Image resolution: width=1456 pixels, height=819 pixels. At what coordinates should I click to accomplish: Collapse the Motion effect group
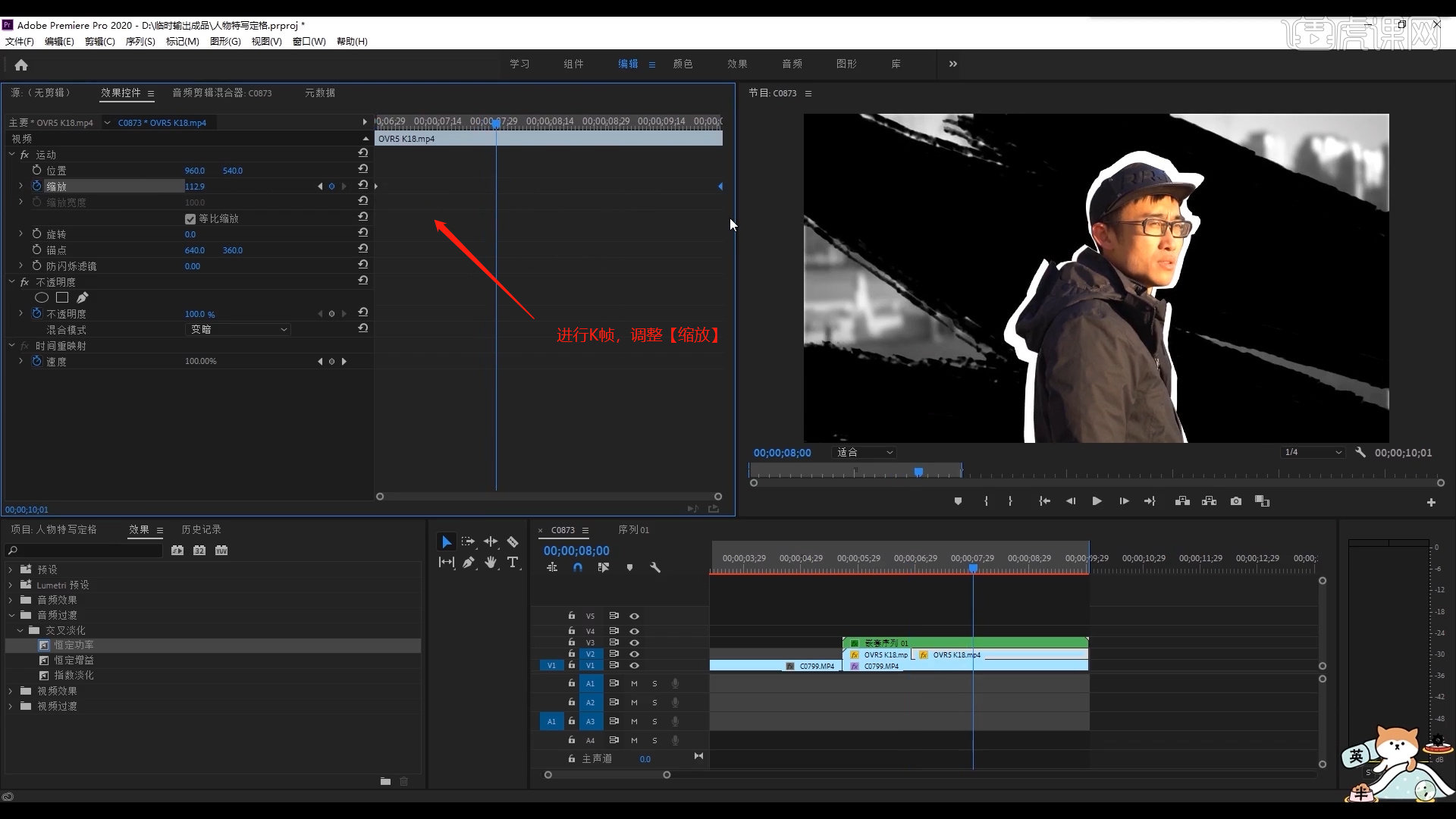(x=12, y=154)
